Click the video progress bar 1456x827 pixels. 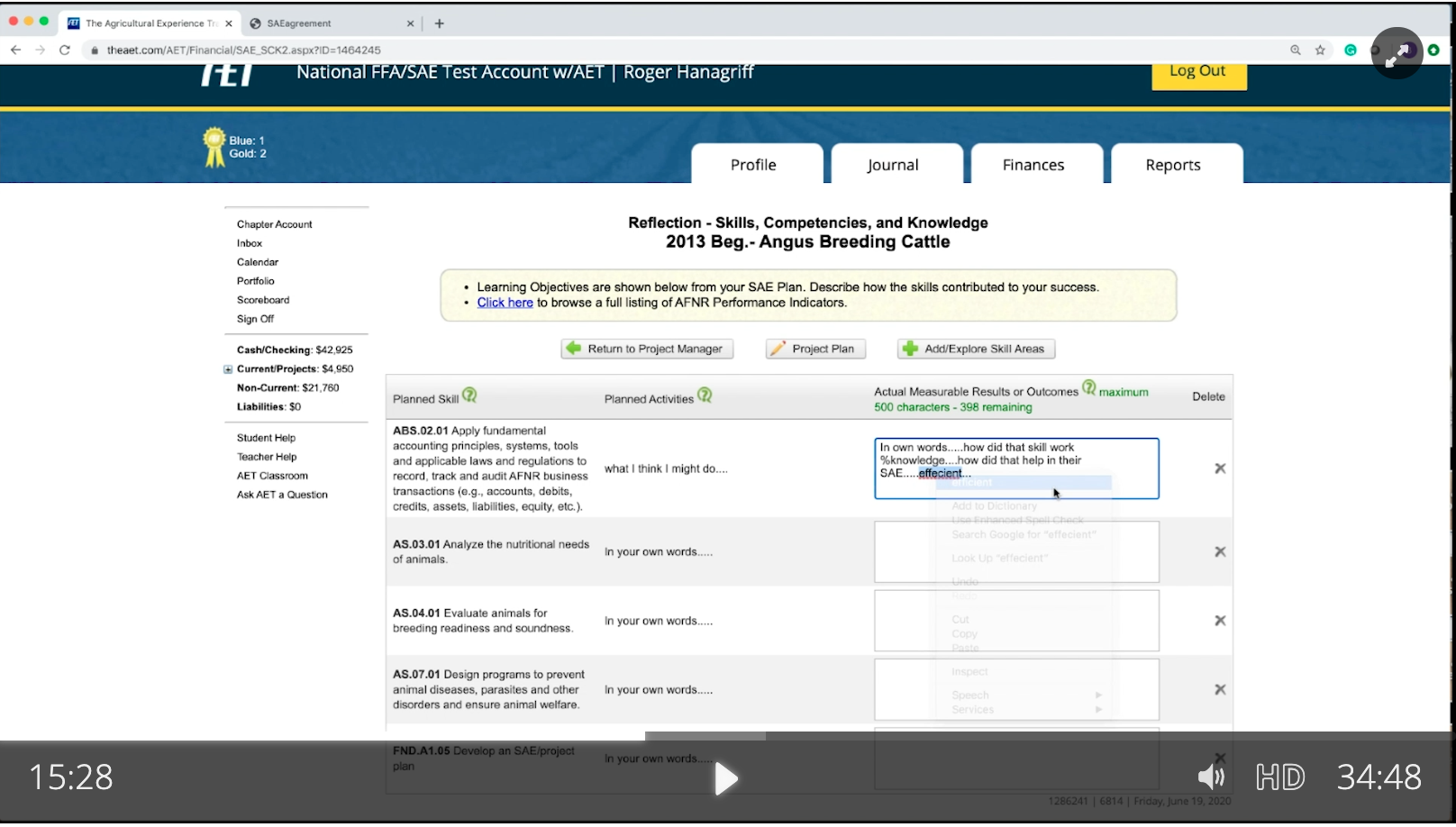pos(727,736)
